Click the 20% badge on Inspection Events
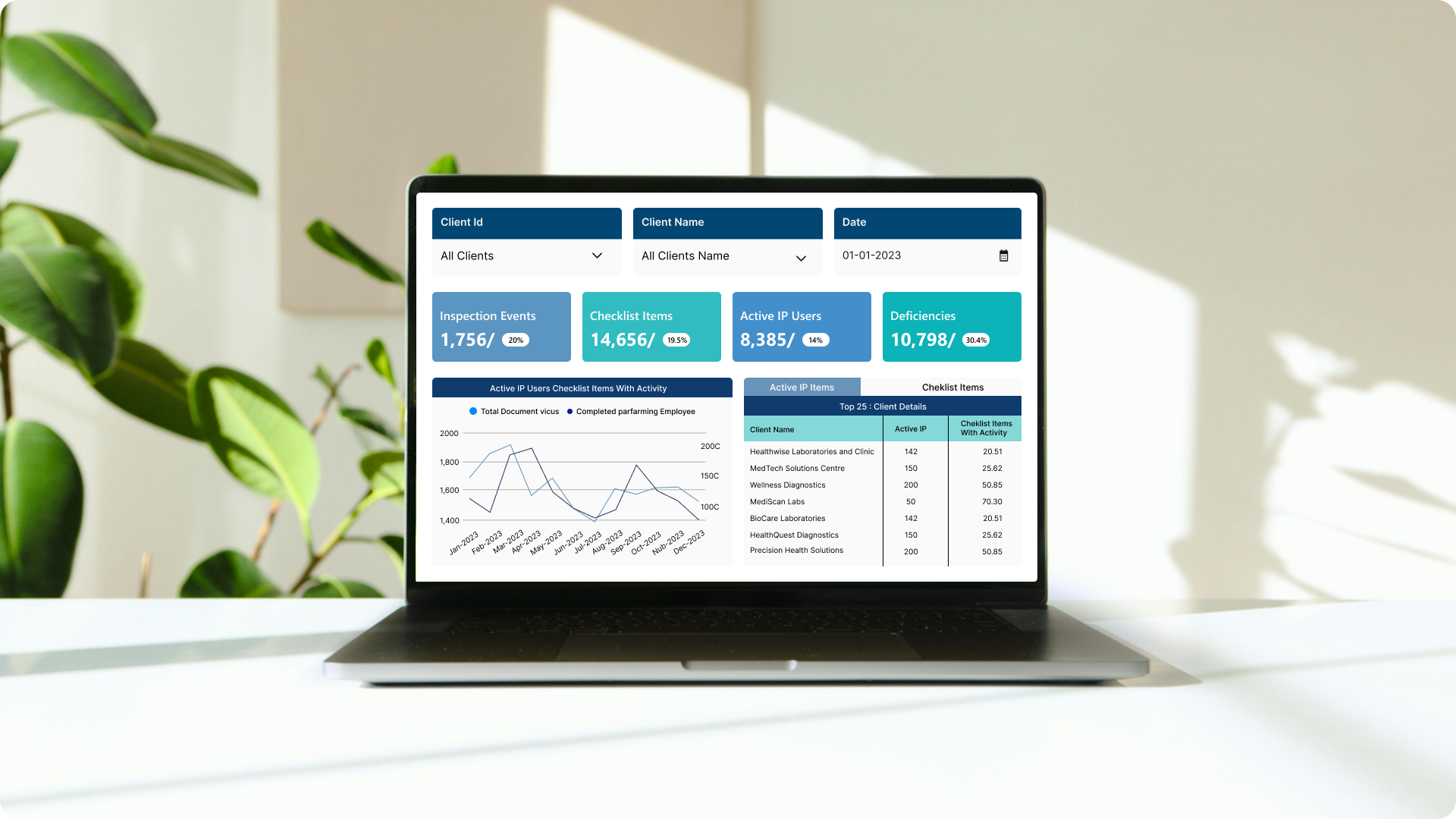Viewport: 1456px width, 819px height. [x=516, y=339]
